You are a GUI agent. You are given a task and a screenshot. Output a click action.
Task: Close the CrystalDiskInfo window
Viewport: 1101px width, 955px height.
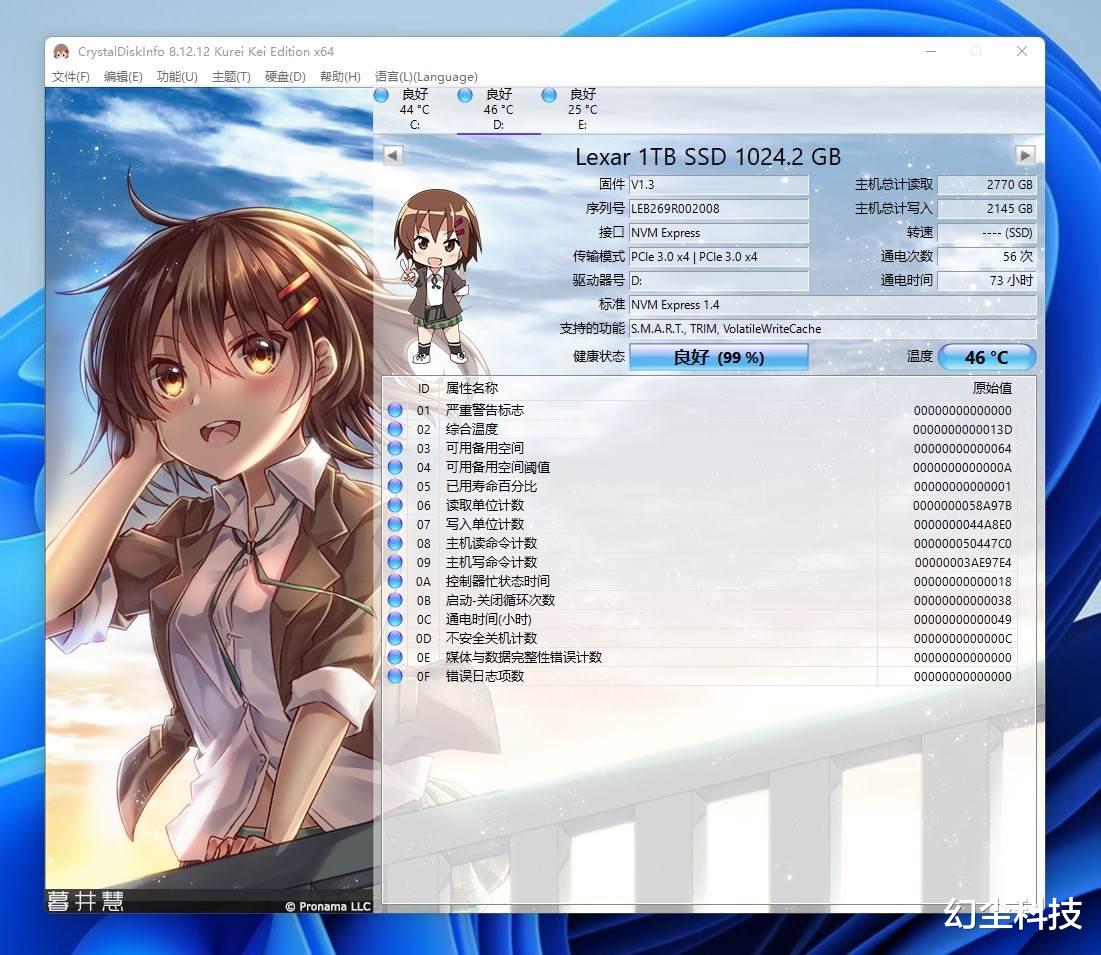pos(1022,51)
